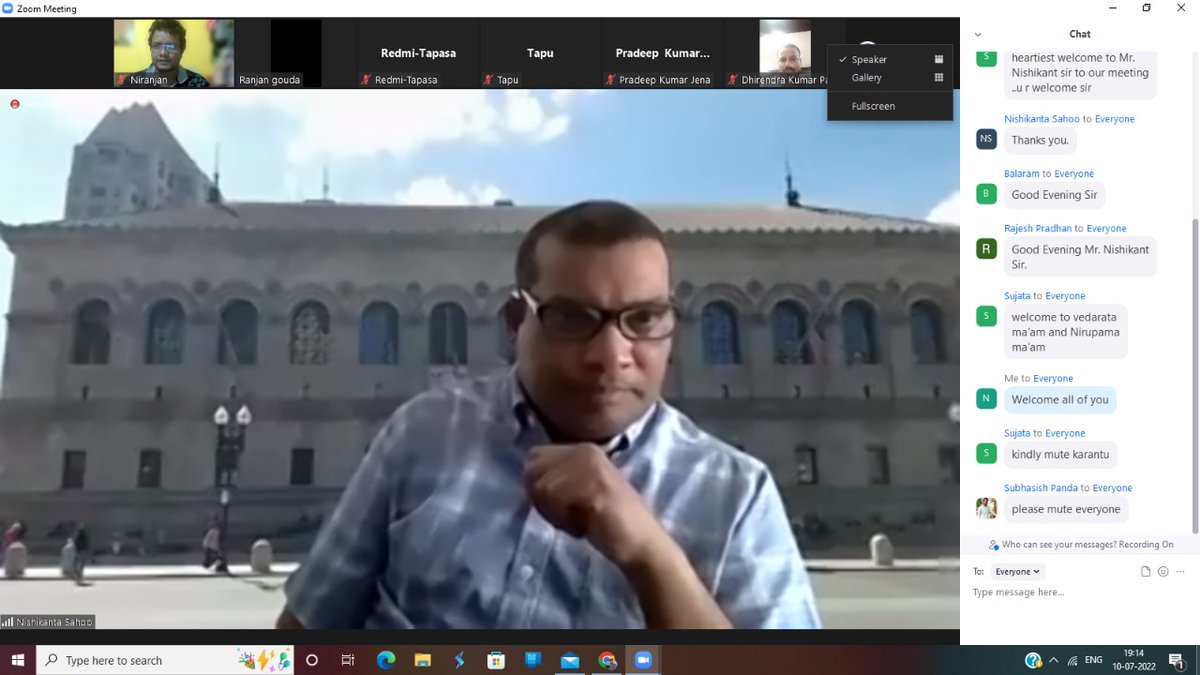Open the Windows notification center

1177,660
